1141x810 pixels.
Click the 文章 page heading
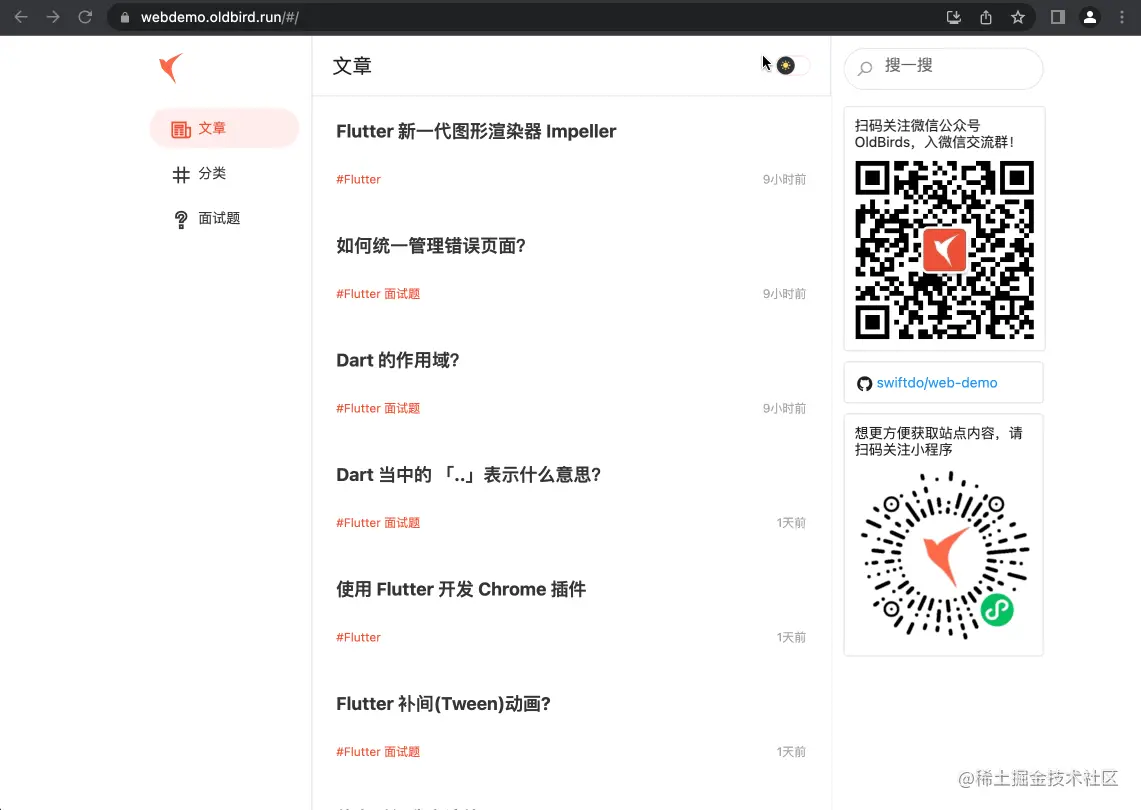(x=352, y=66)
